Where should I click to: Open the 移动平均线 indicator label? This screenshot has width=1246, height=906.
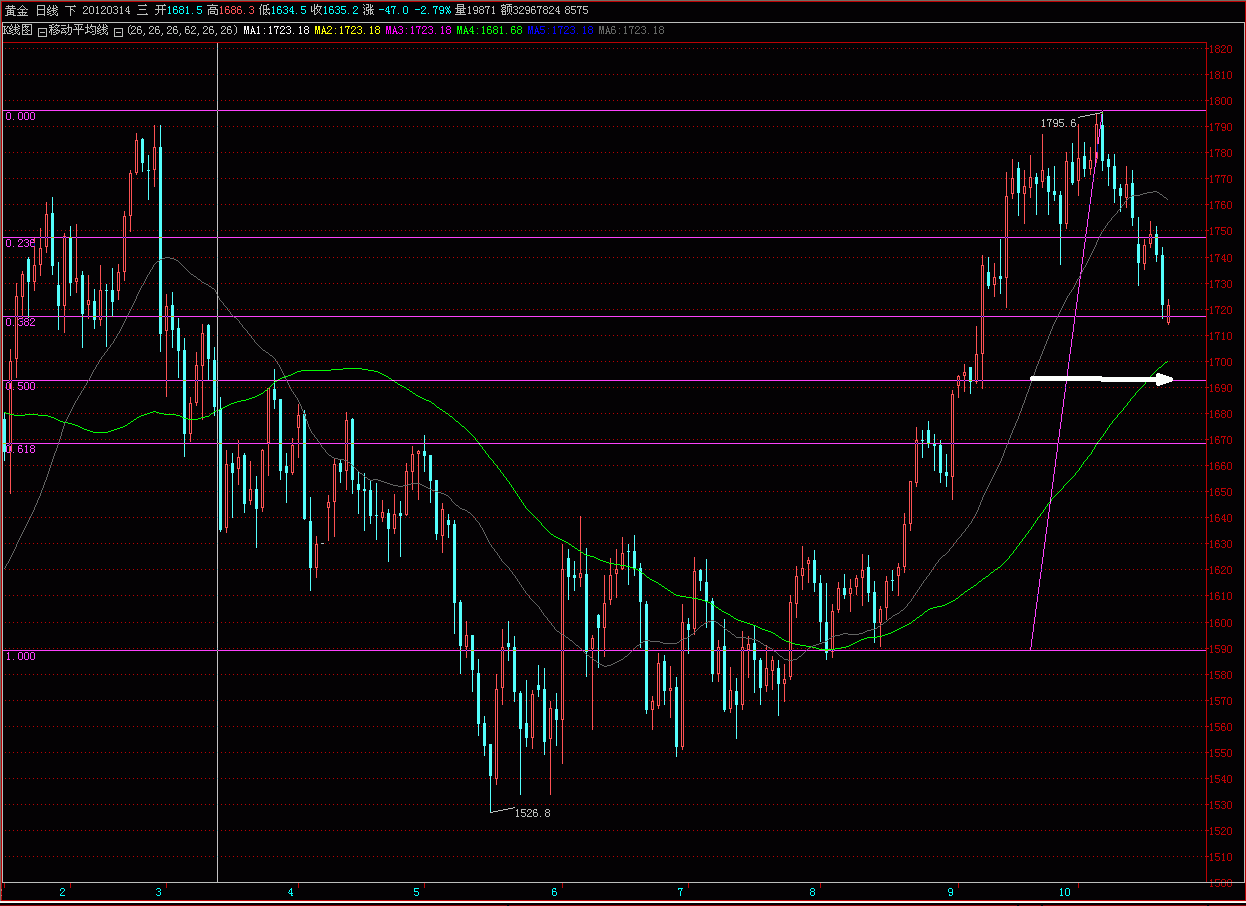click(x=78, y=30)
